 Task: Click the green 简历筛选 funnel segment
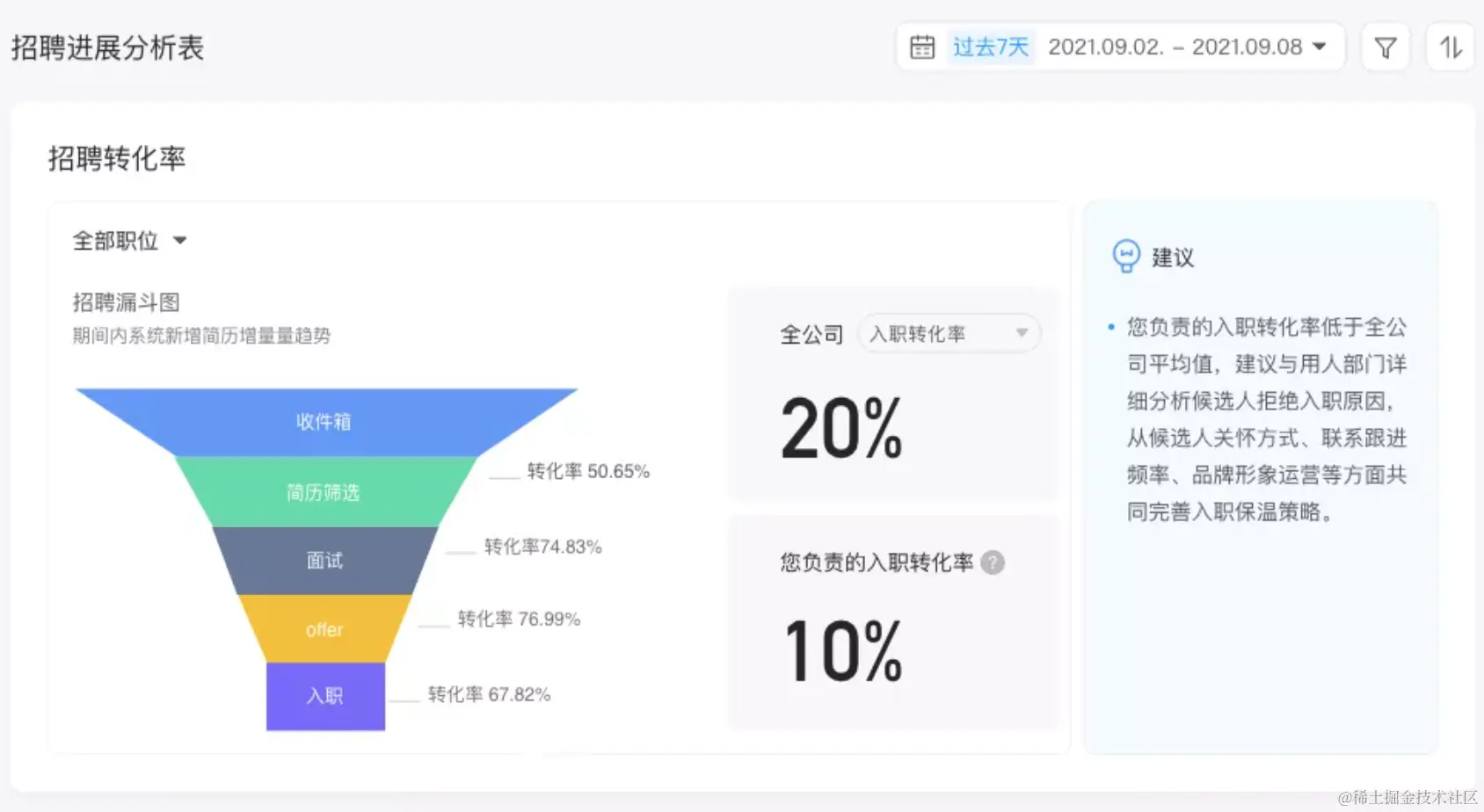(x=324, y=492)
